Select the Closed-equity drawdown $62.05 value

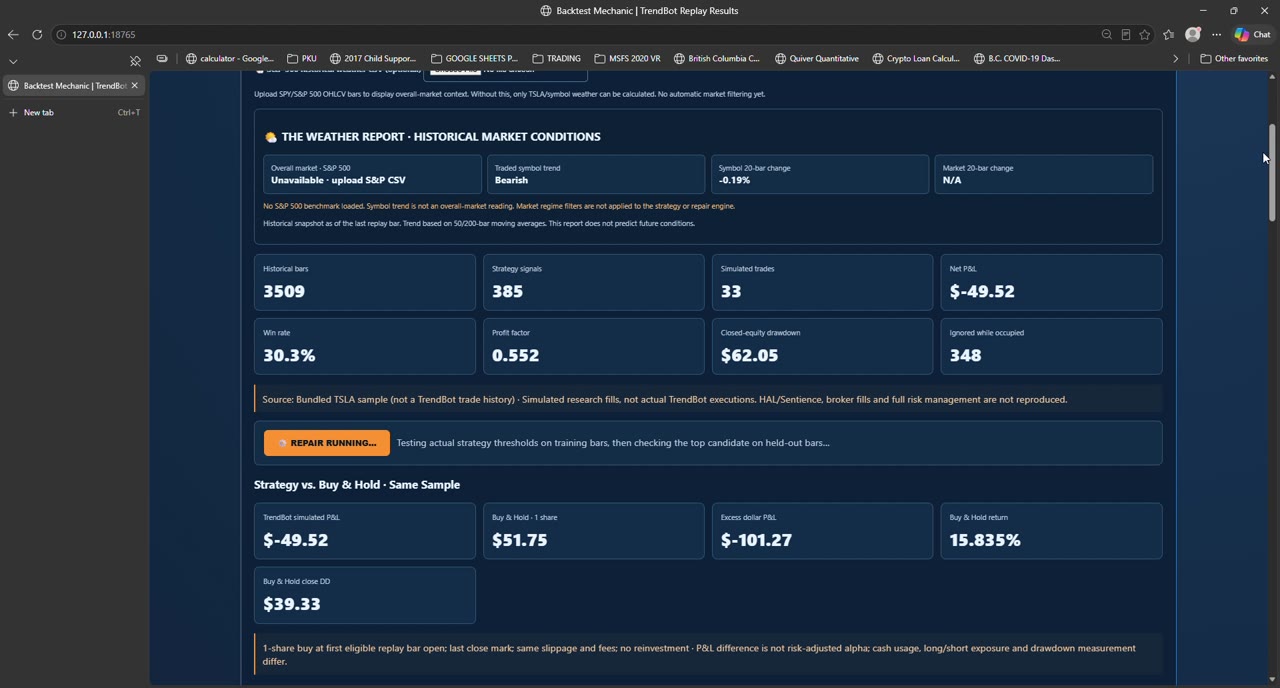pos(749,355)
